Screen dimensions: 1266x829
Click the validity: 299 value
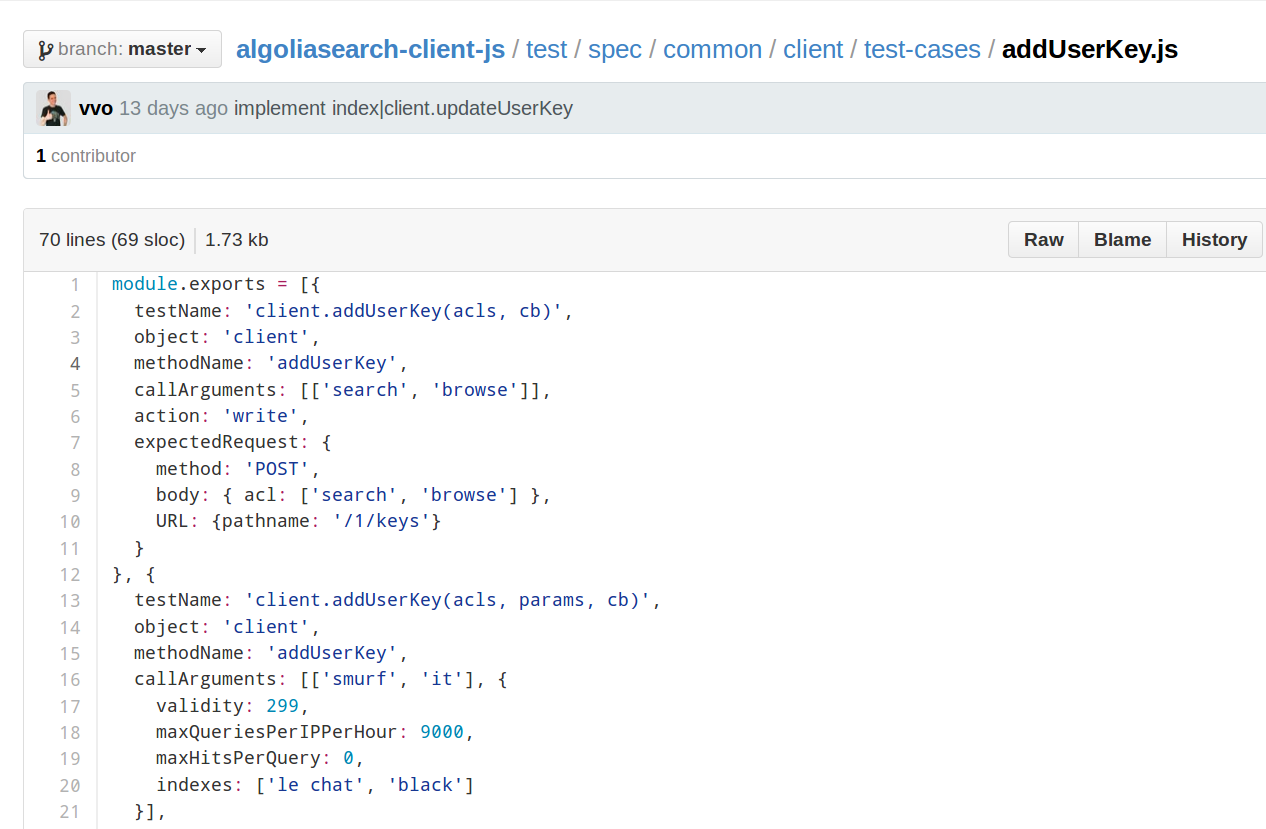(x=283, y=706)
